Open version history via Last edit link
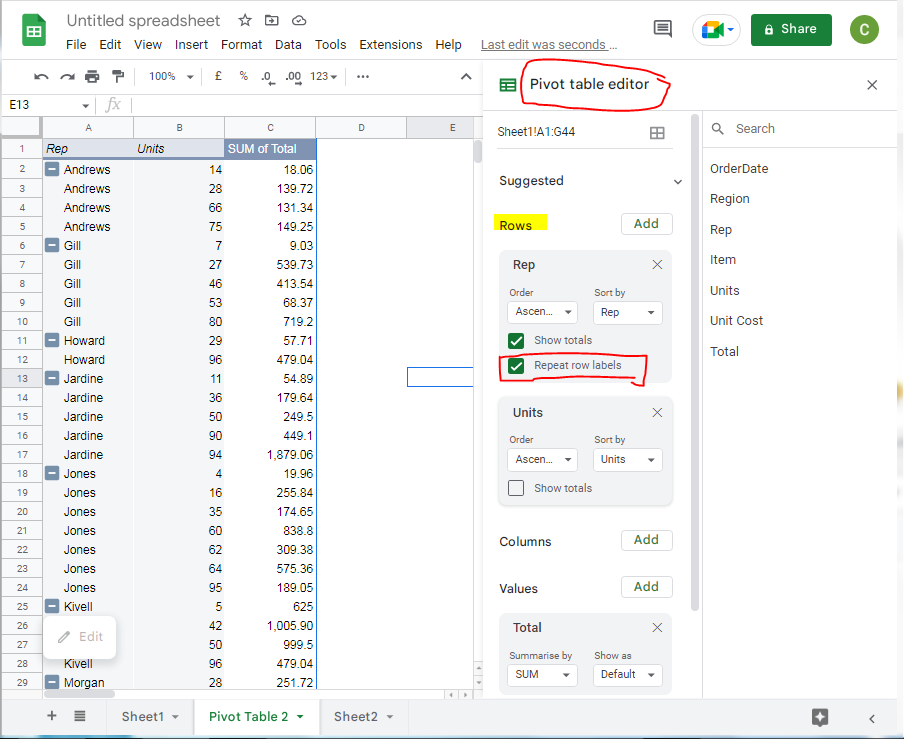This screenshot has height=739, width=904. (x=549, y=44)
